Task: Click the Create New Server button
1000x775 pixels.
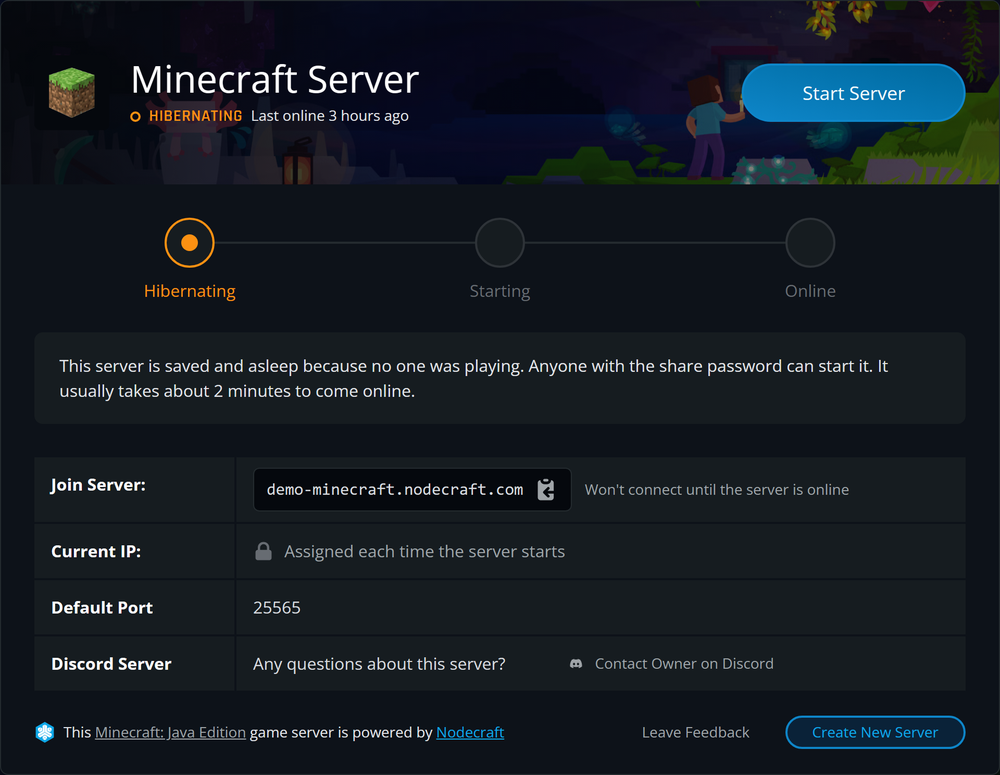Action: click(x=875, y=732)
